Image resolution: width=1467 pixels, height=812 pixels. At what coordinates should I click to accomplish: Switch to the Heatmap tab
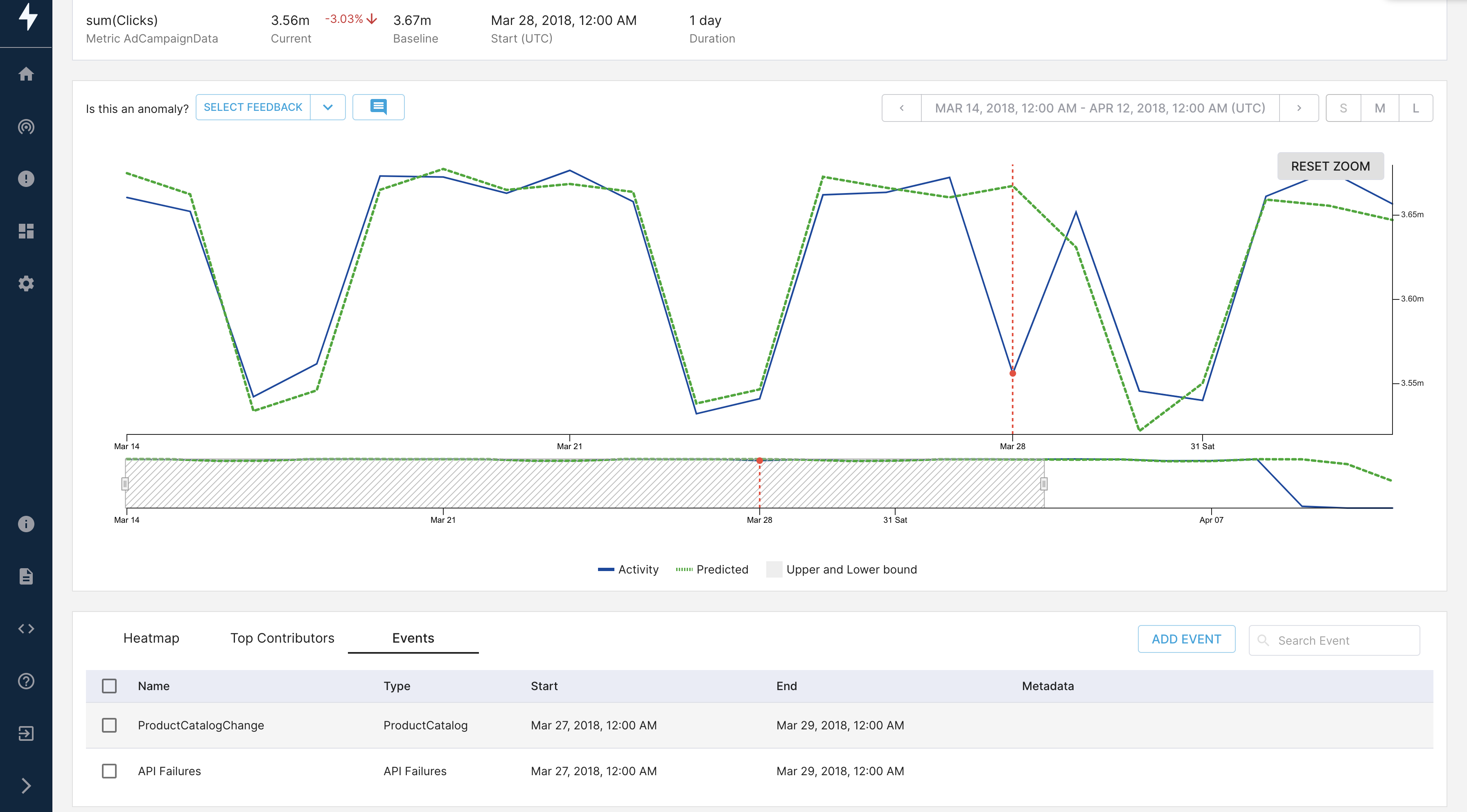pos(151,638)
